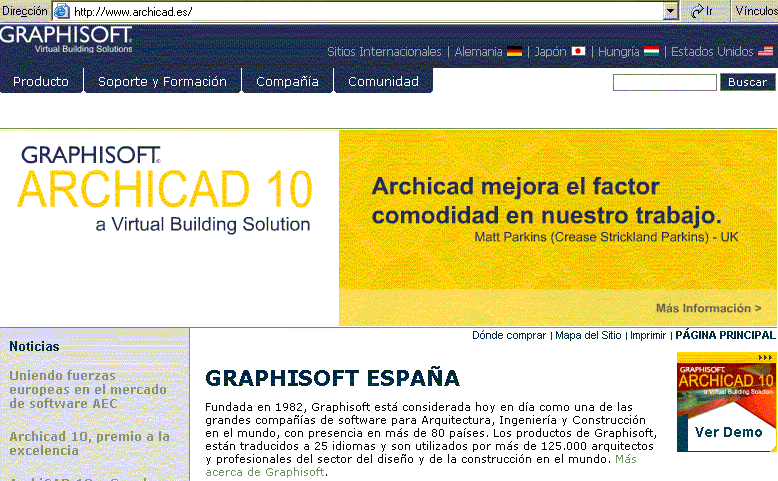Viewport: 778px width, 481px height.
Task: Click the Sitios Internacionales link
Action: (x=384, y=52)
